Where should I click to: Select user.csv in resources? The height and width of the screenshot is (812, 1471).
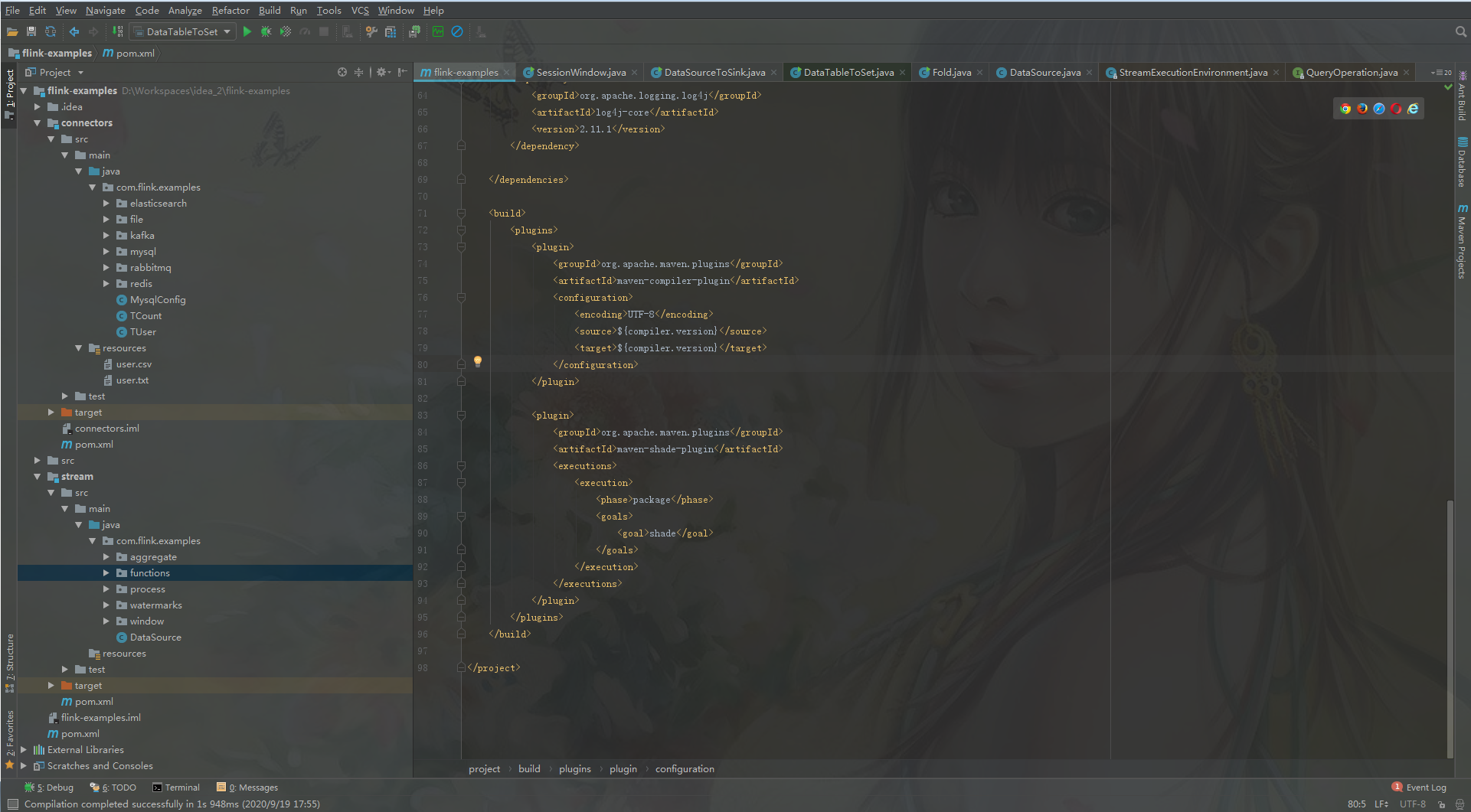(133, 364)
